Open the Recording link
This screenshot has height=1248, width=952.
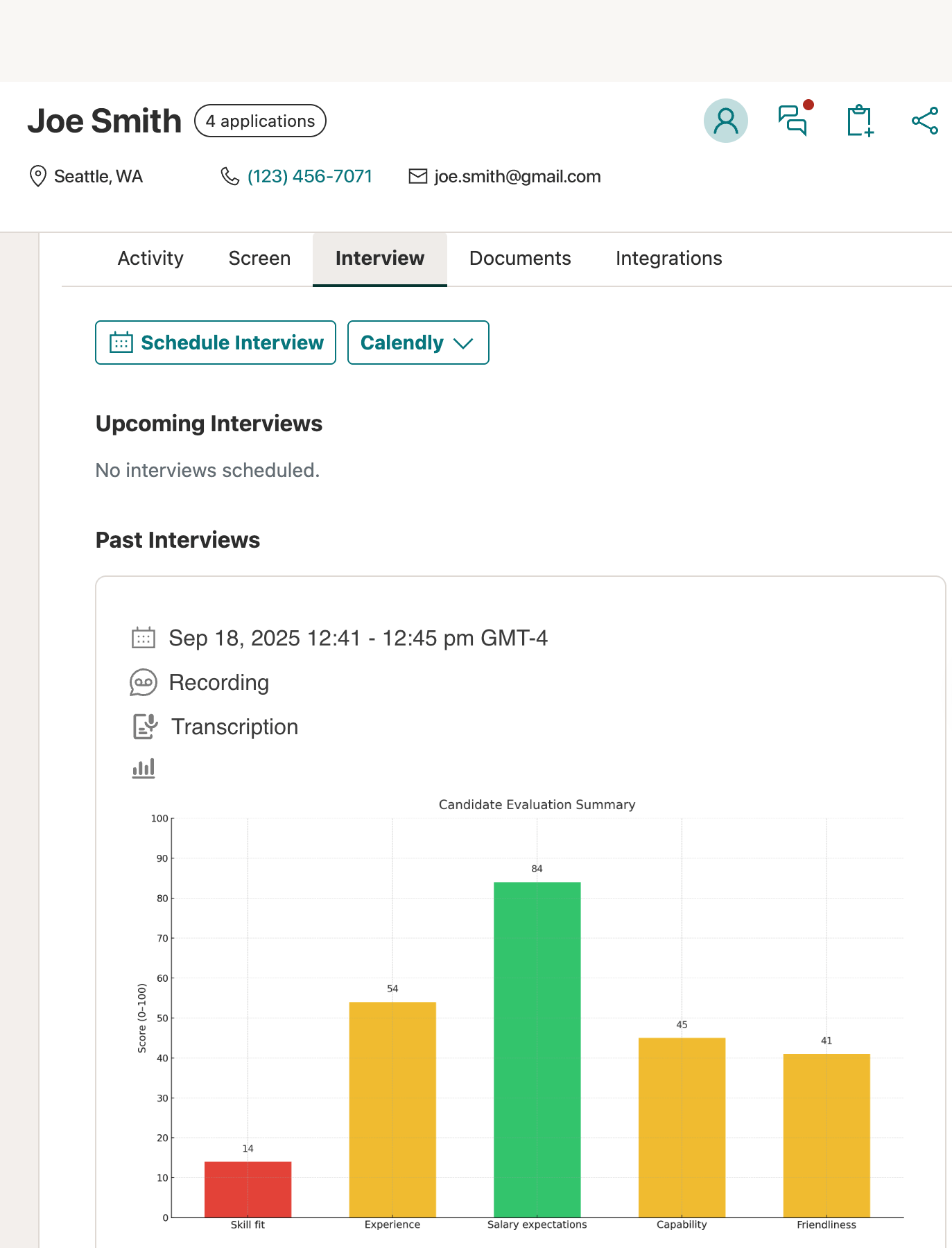pos(219,682)
